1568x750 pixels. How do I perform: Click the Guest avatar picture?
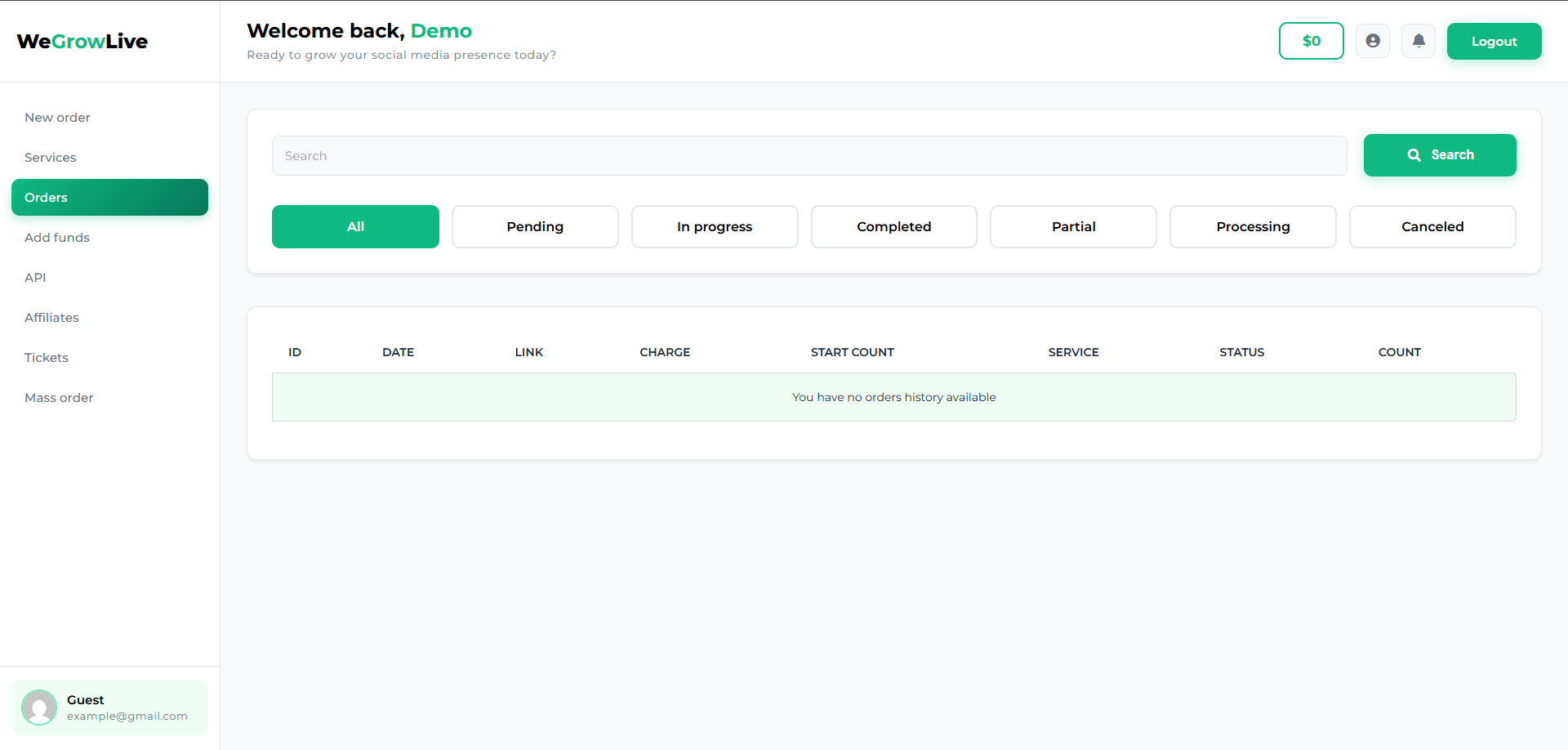39,708
